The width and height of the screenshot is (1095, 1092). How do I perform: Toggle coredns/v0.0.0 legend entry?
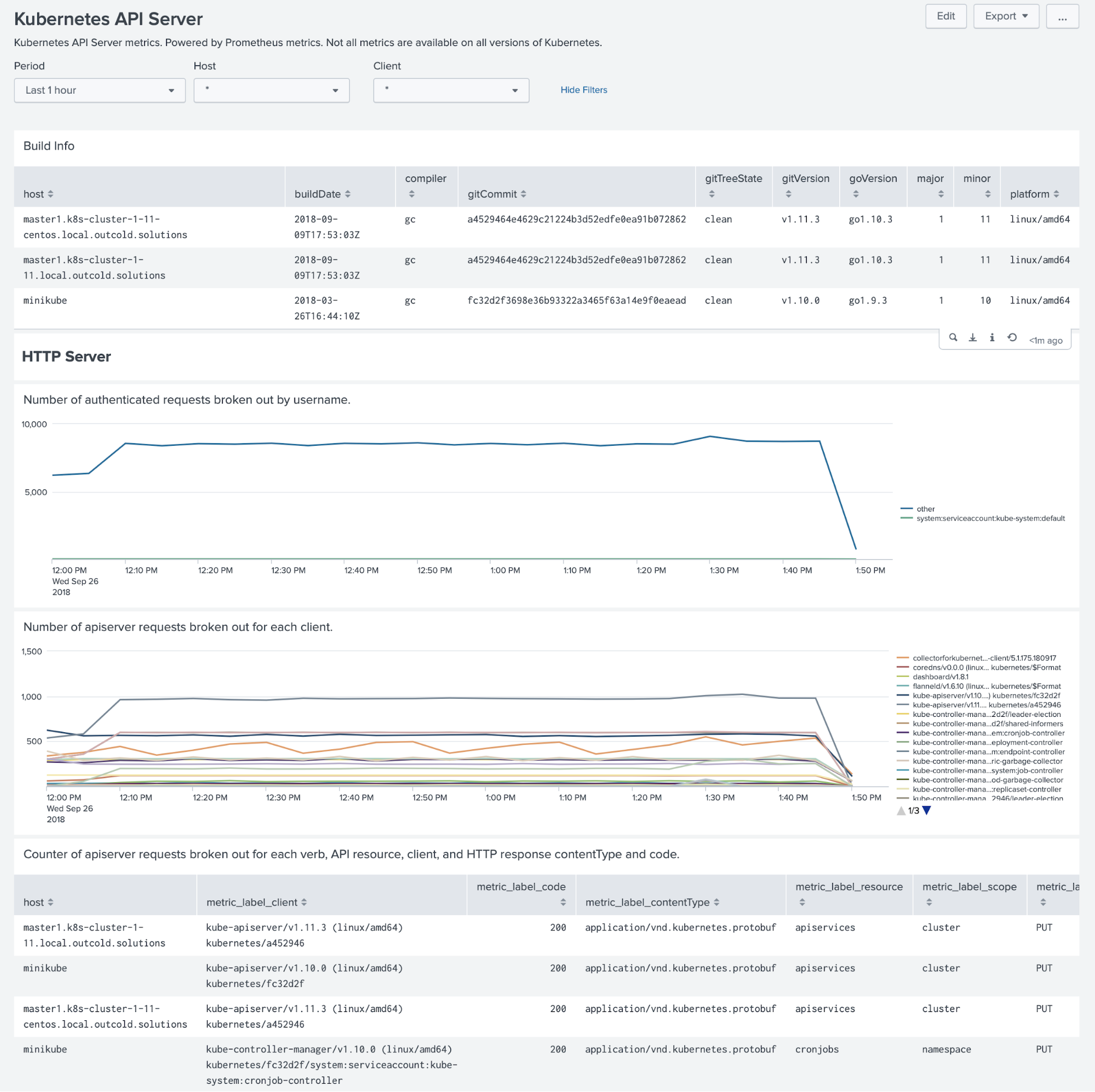[x=979, y=668]
